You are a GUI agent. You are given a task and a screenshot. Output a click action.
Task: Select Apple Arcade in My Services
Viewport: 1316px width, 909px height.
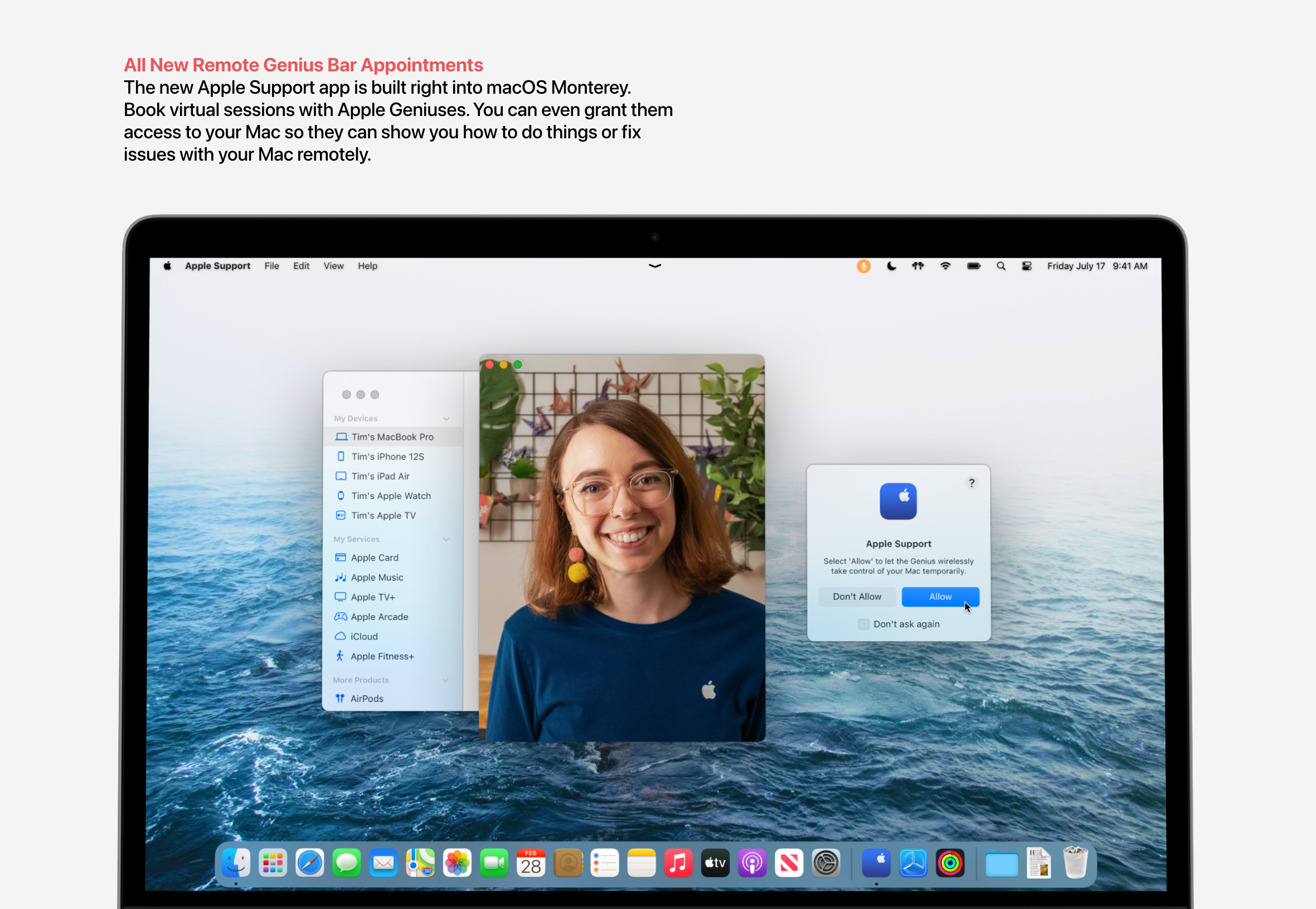click(x=379, y=617)
